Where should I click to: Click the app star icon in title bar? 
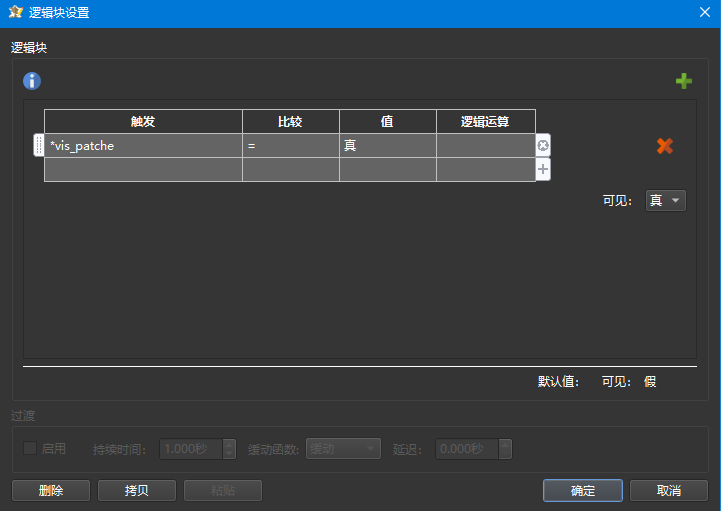[x=16, y=12]
